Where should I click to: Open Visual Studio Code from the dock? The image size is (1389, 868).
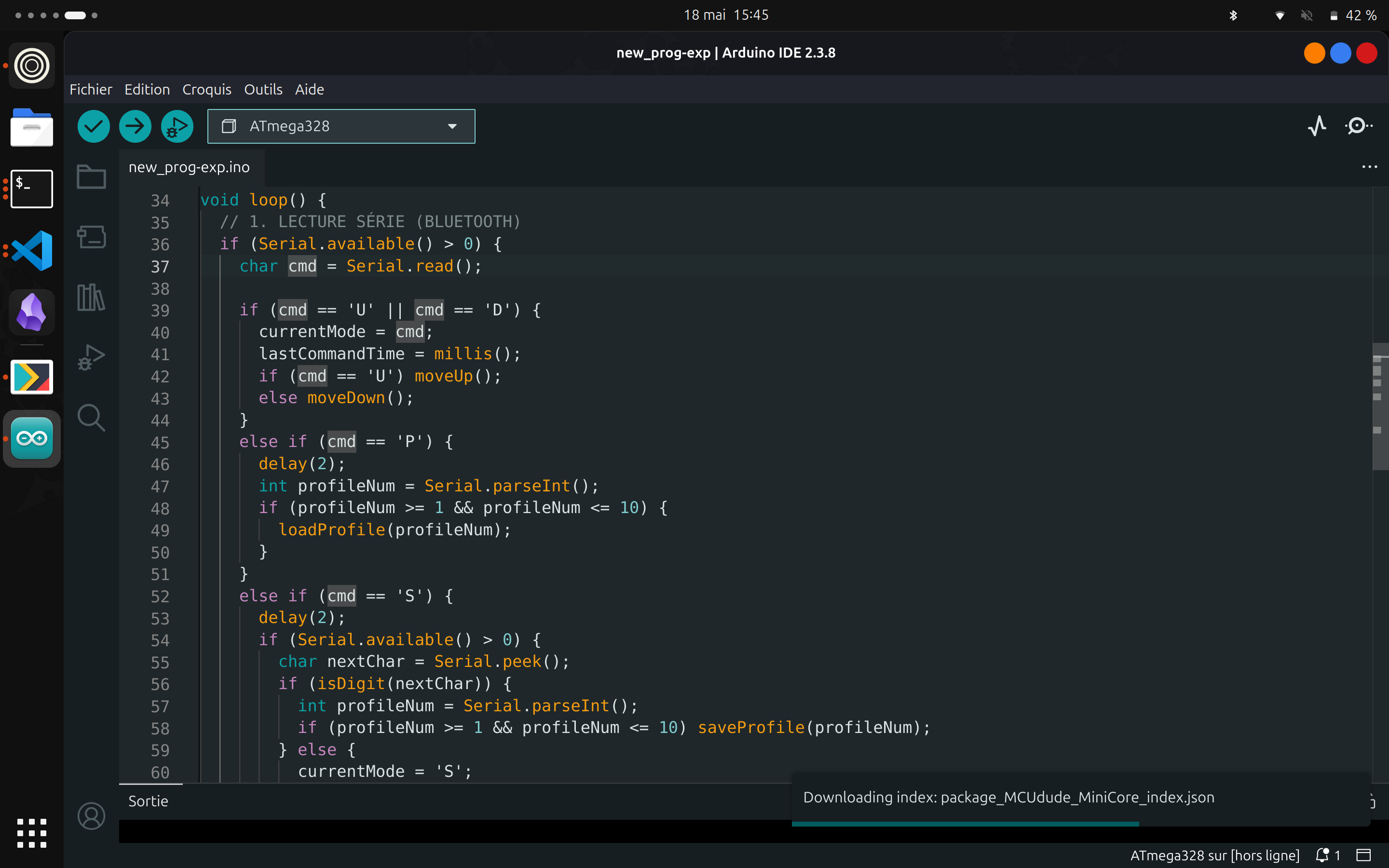pyautogui.click(x=31, y=250)
